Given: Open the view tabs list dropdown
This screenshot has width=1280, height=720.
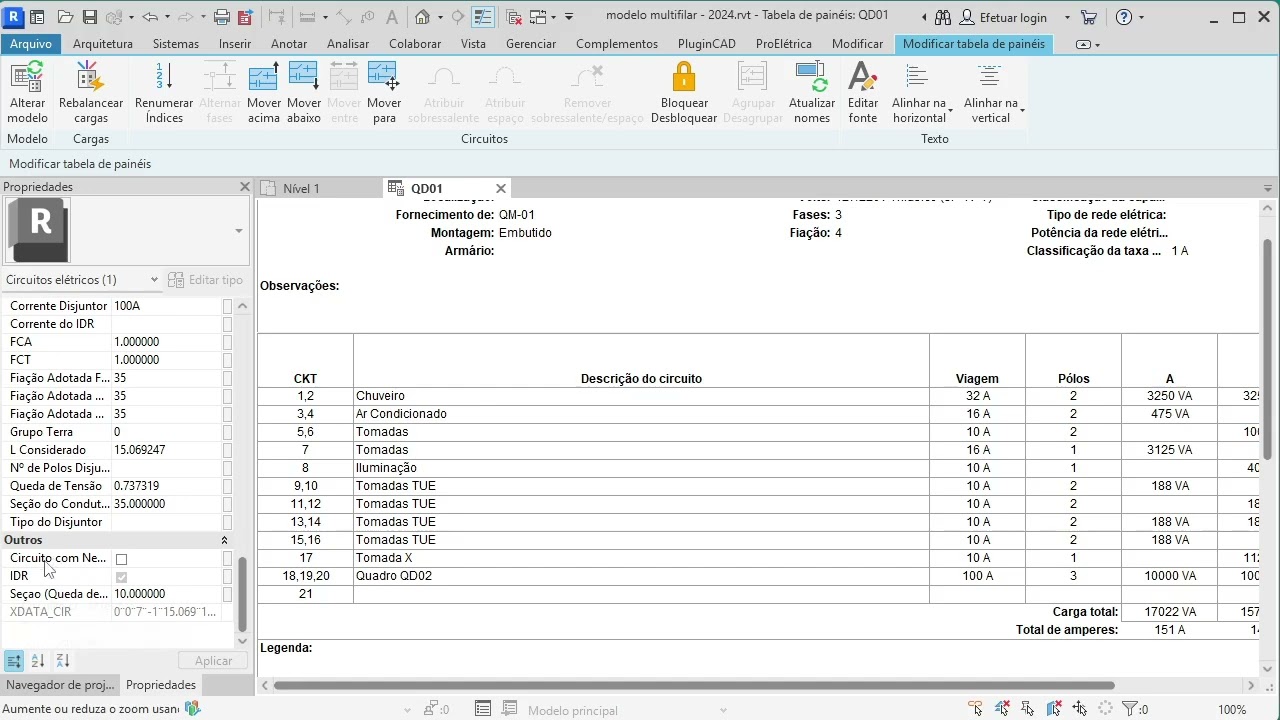Looking at the screenshot, I should tap(1268, 188).
